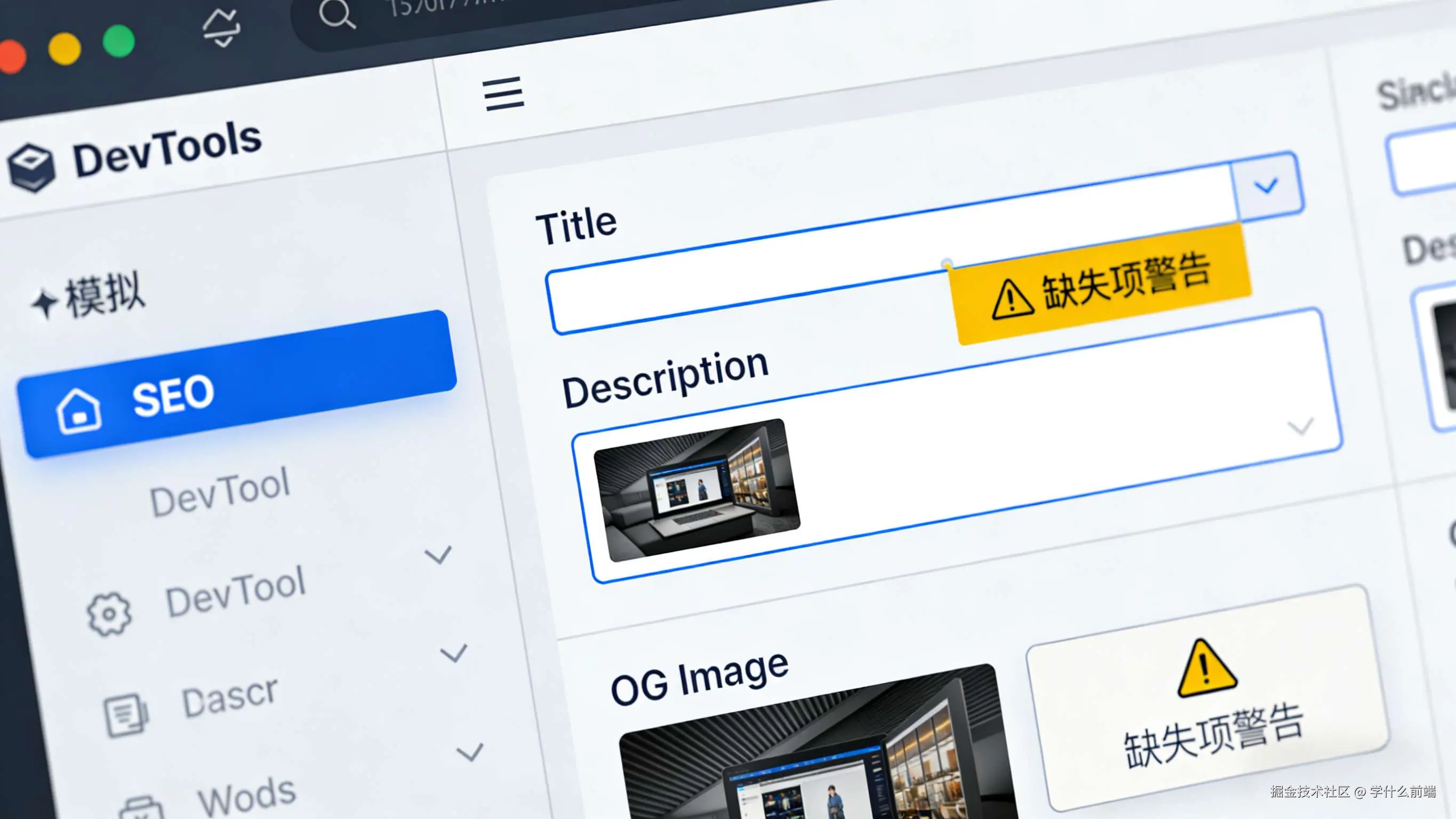Expand the DevTool sidebar chevron
This screenshot has height=819, width=1456.
[438, 555]
